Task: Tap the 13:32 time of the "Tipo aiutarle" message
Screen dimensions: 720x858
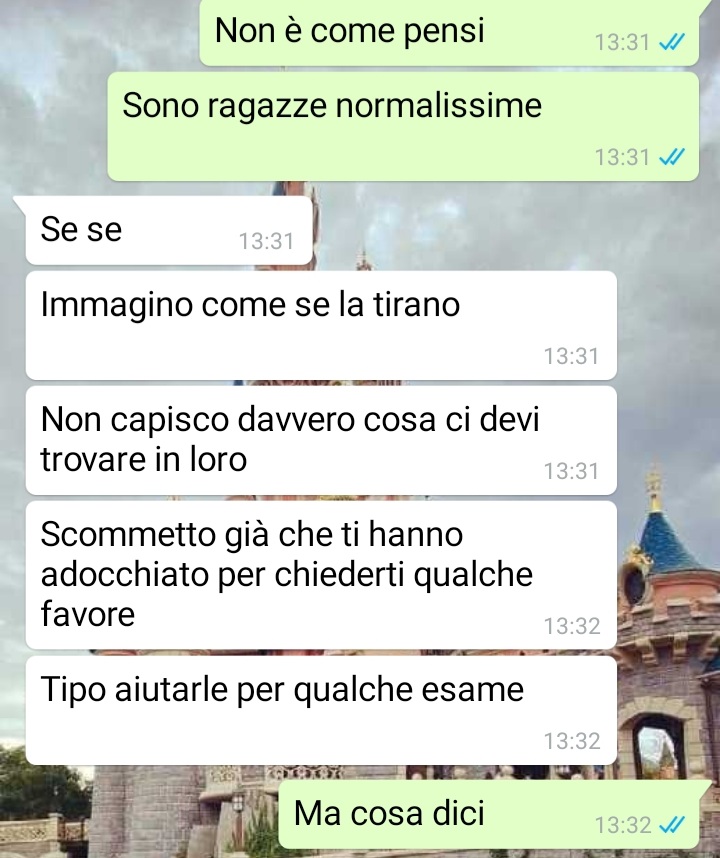Action: point(572,741)
